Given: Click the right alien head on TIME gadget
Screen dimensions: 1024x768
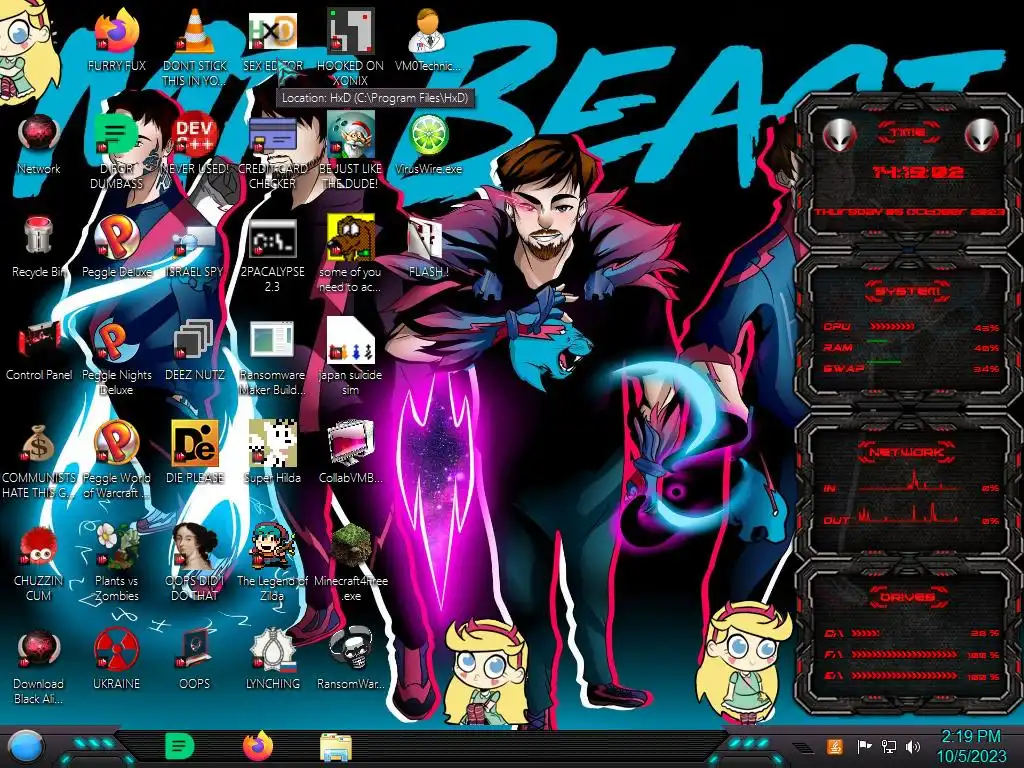Looking at the screenshot, I should [982, 135].
